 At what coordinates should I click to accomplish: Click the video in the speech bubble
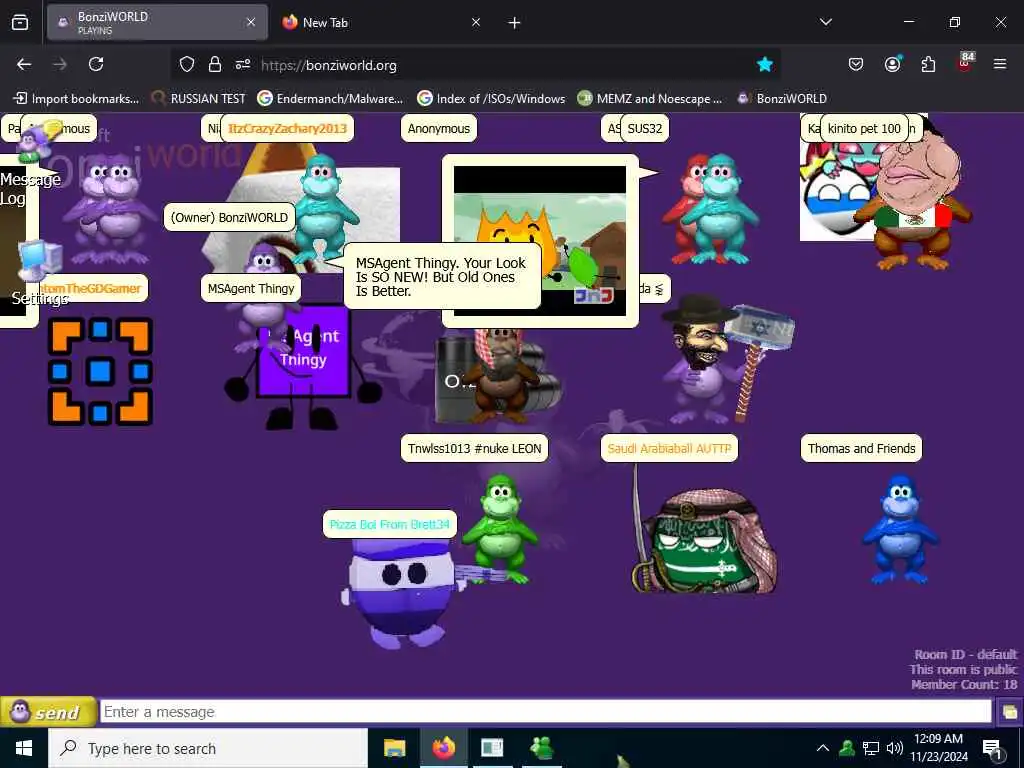tap(540, 240)
